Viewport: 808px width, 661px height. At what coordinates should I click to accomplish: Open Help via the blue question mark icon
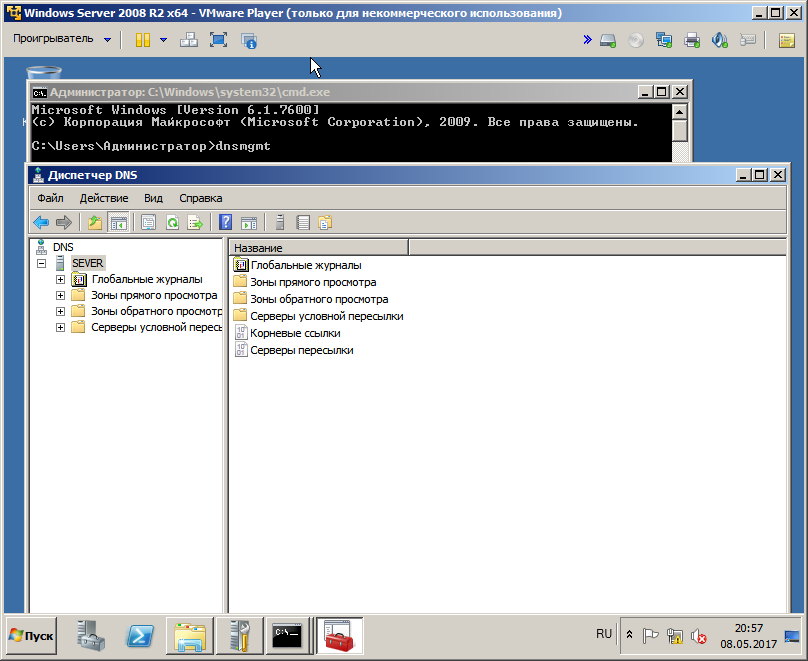click(x=226, y=223)
